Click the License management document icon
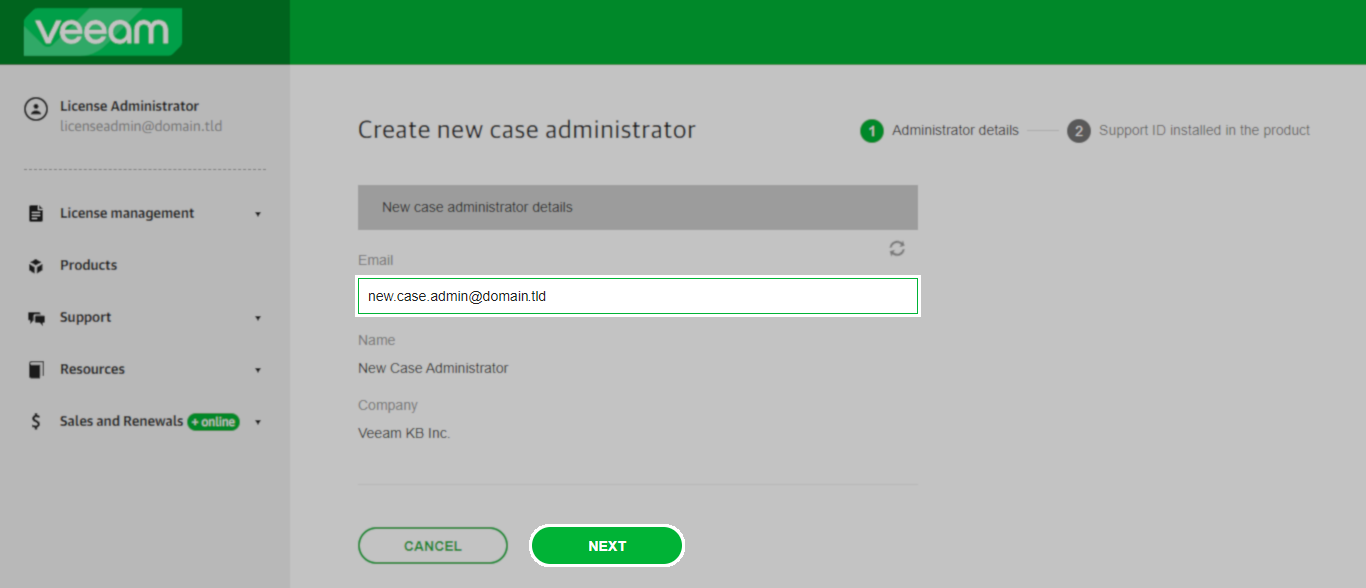 (x=36, y=213)
